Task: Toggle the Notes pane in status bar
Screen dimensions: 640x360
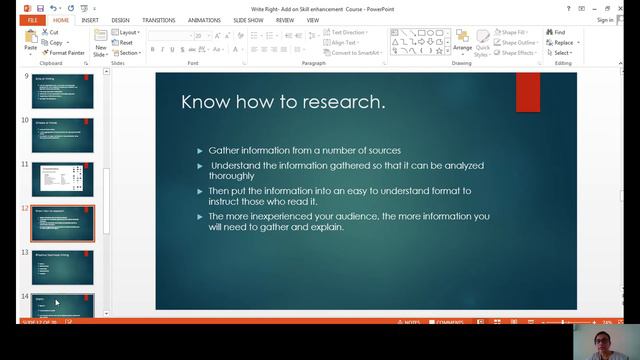Action: pyautogui.click(x=409, y=322)
